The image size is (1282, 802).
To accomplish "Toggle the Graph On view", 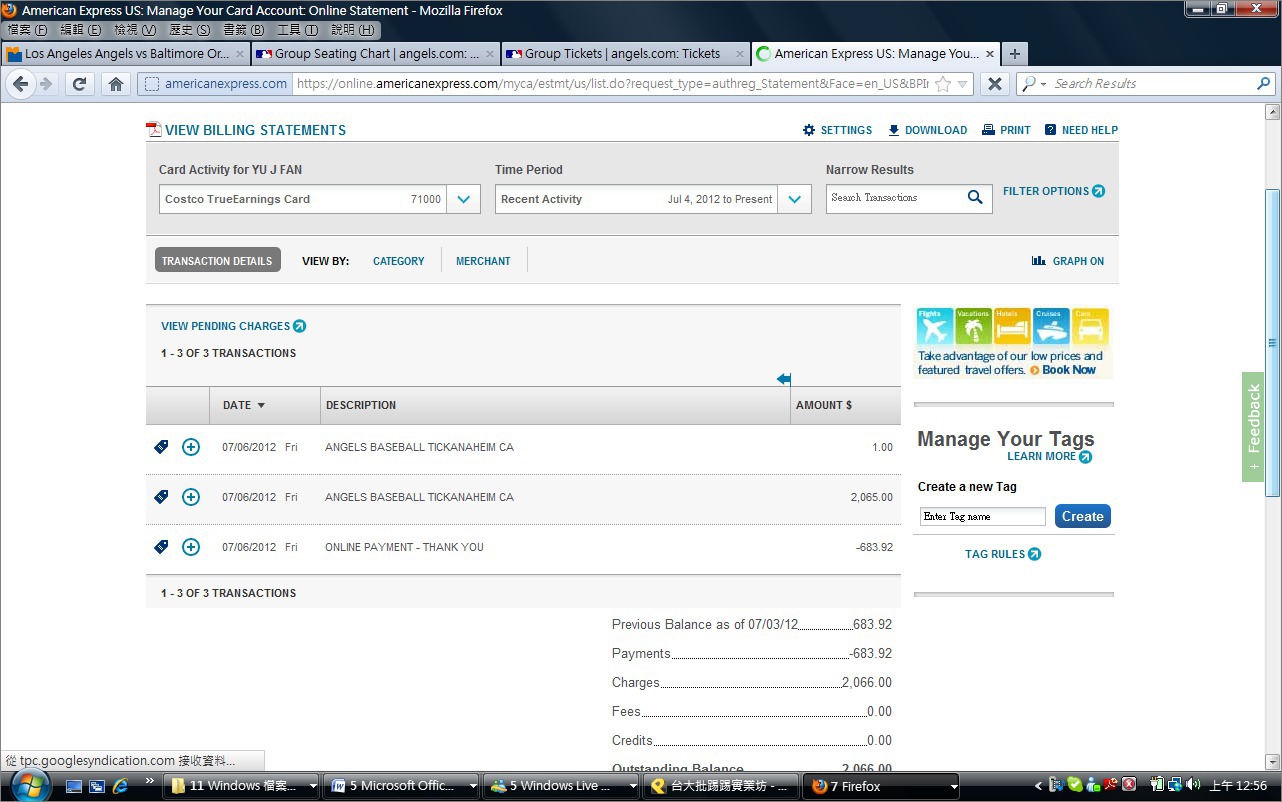I will (1068, 261).
